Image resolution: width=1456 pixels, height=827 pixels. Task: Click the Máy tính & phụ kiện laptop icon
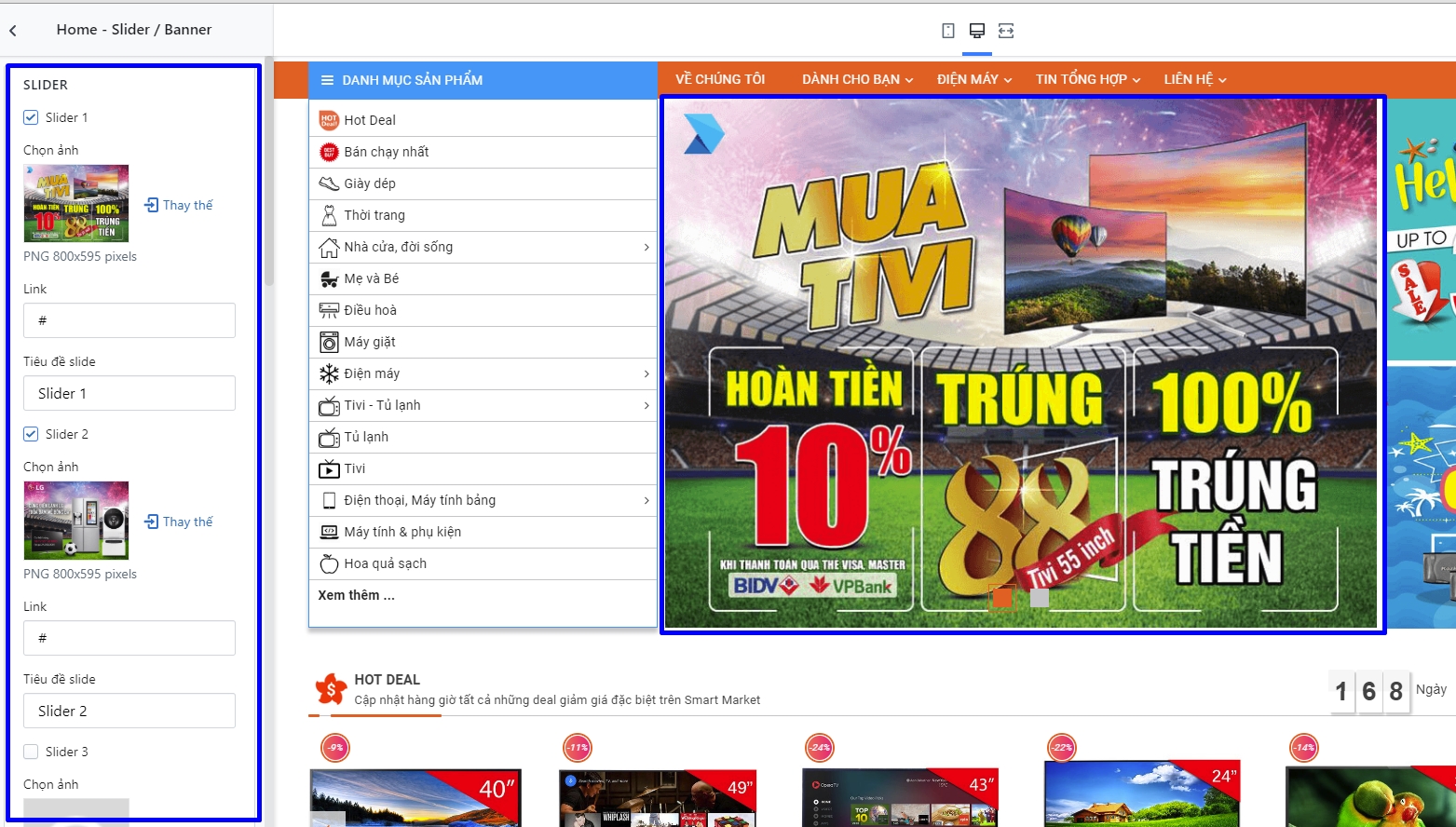329,532
